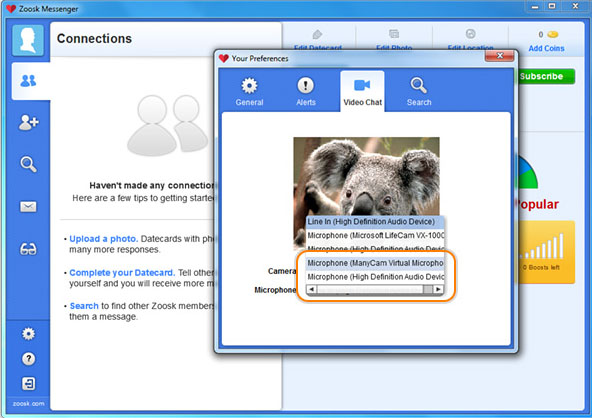The height and width of the screenshot is (418, 592).
Task: Click the coin icon beside zero
Action: pyautogui.click(x=553, y=34)
